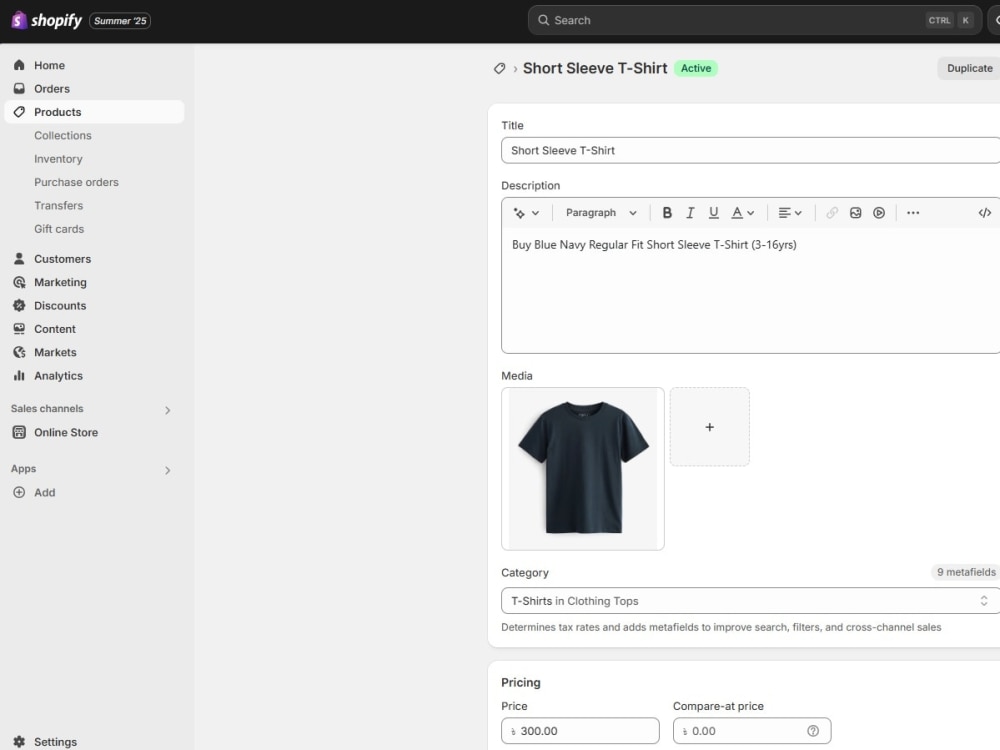Select Products in the sidebar
Viewport: 1000px width, 750px height.
(x=94, y=112)
